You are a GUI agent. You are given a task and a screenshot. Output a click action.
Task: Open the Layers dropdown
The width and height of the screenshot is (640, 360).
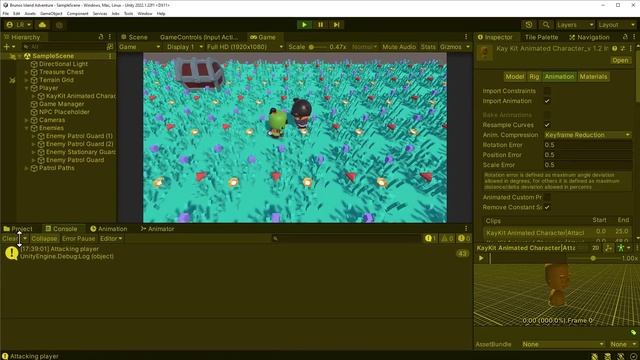tap(575, 25)
